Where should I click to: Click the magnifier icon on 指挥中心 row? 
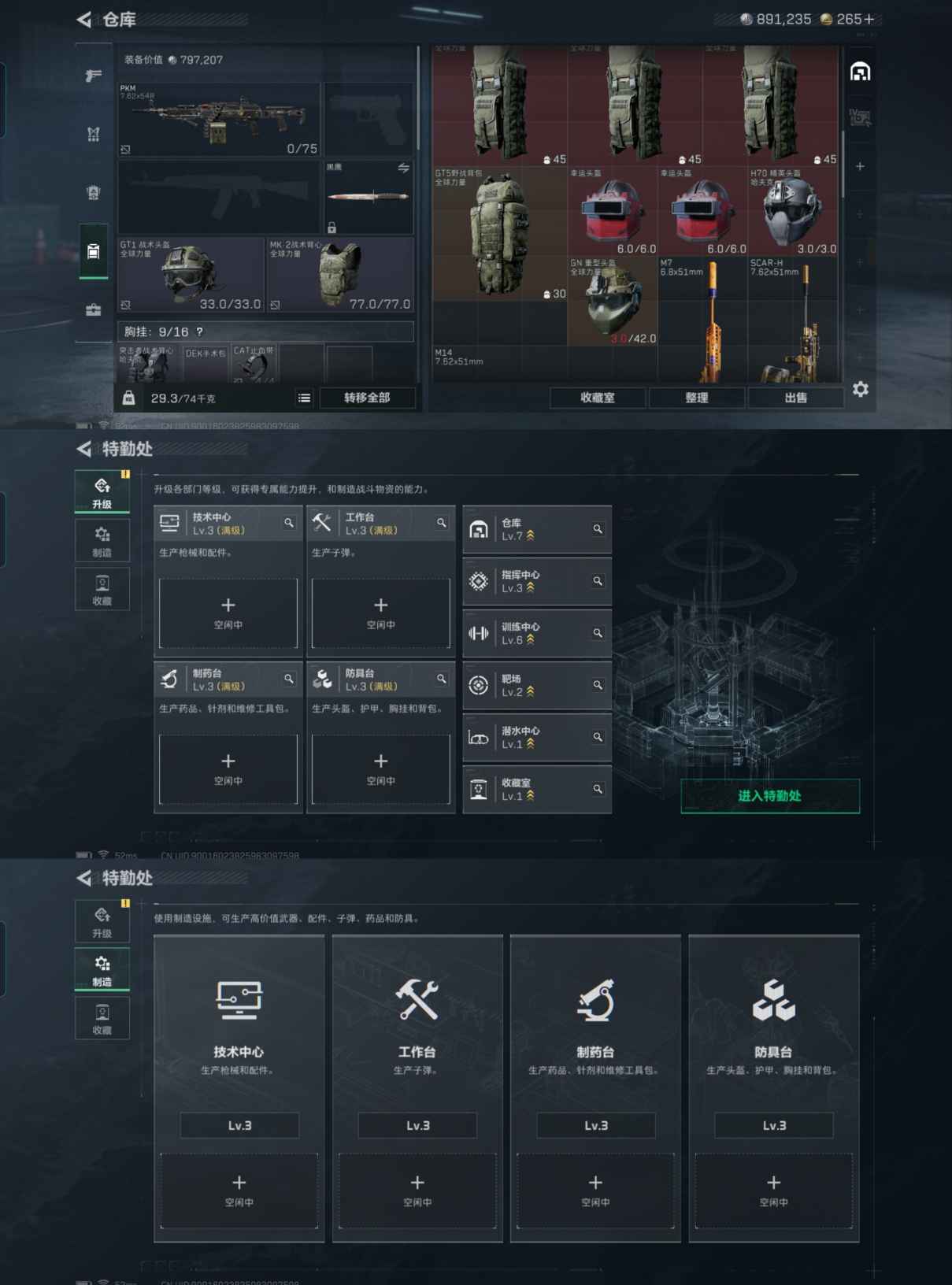[x=598, y=581]
